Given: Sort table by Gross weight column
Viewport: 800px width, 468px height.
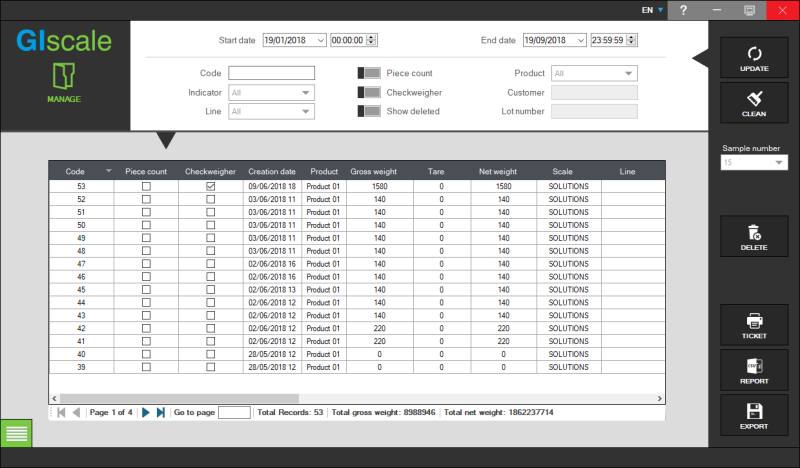Looking at the screenshot, I should coord(374,171).
